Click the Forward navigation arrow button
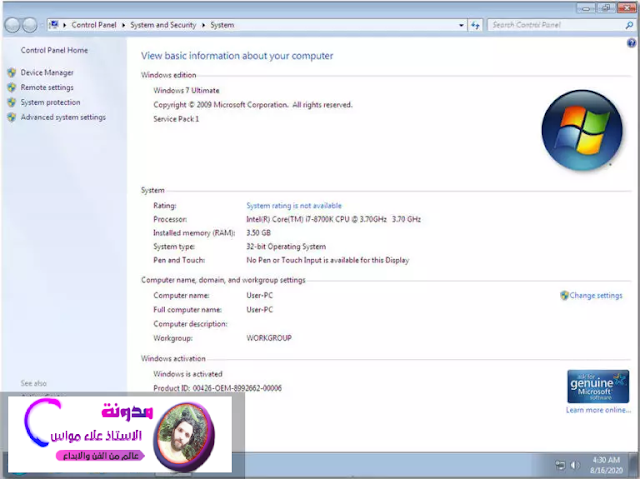640x479 pixels. tap(29, 25)
